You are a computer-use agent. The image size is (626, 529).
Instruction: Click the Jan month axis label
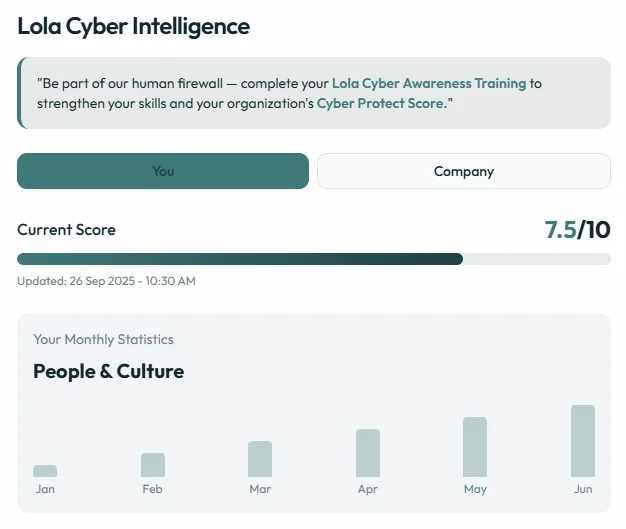45,489
